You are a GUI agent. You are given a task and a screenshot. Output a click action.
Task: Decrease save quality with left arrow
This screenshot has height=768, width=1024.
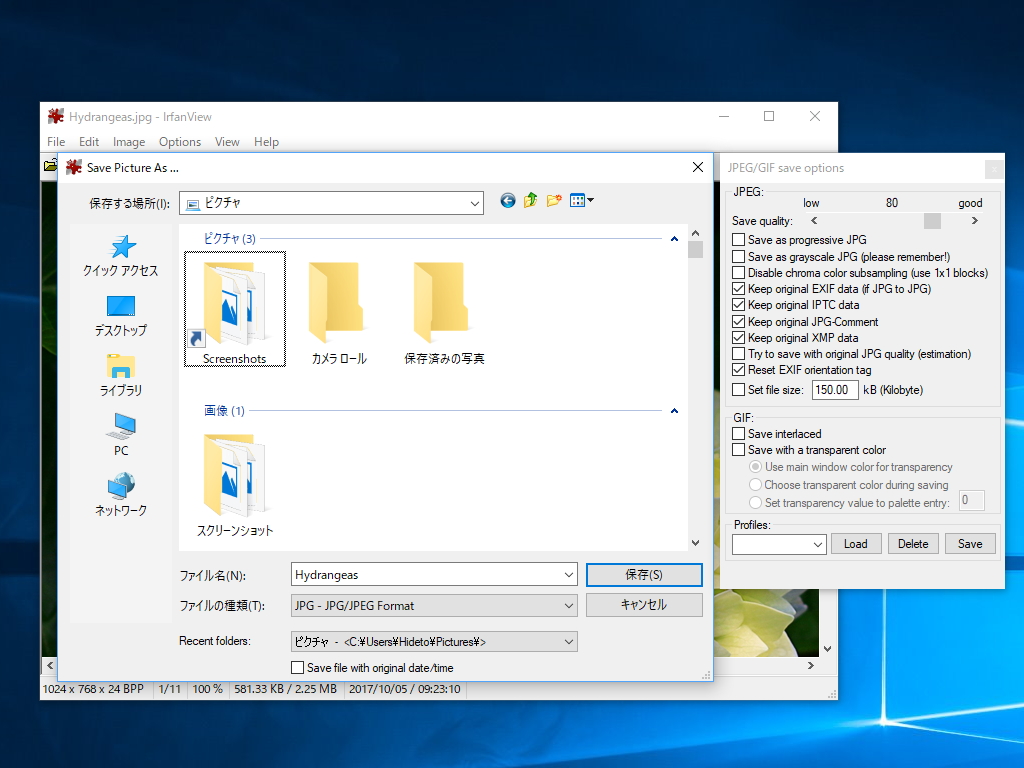coord(814,221)
